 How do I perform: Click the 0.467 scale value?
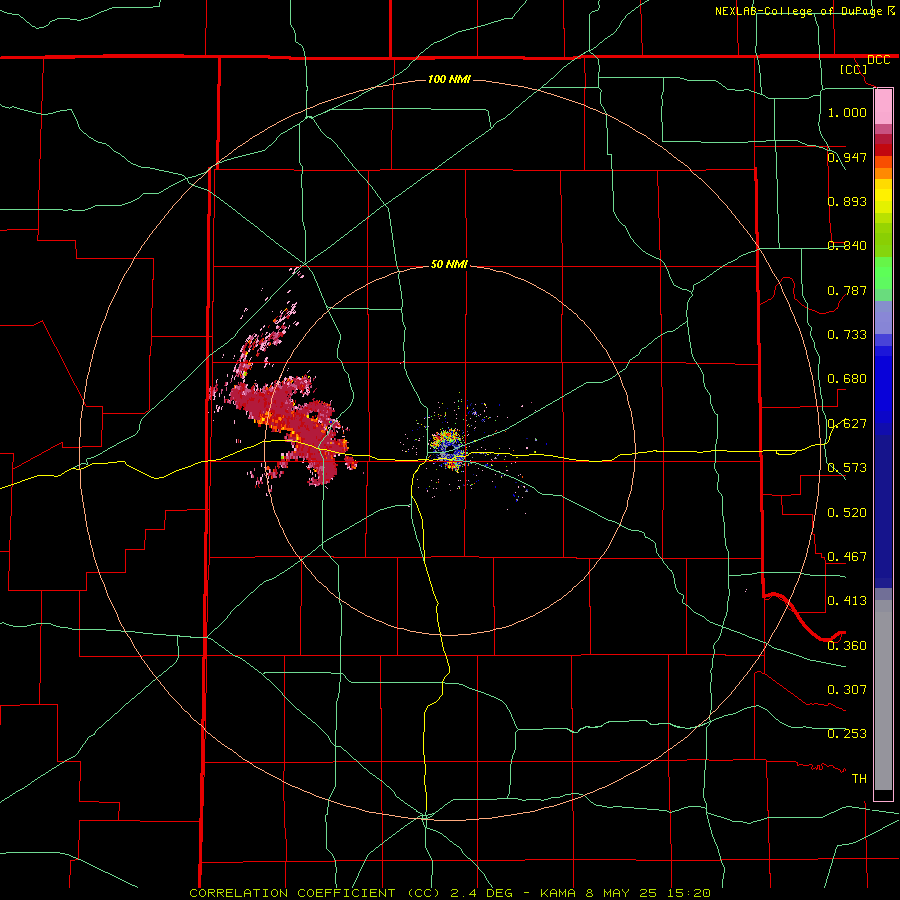coord(847,556)
